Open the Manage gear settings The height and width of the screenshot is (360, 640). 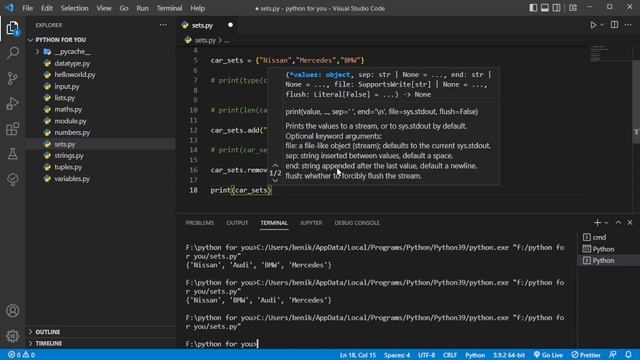pos(12,336)
